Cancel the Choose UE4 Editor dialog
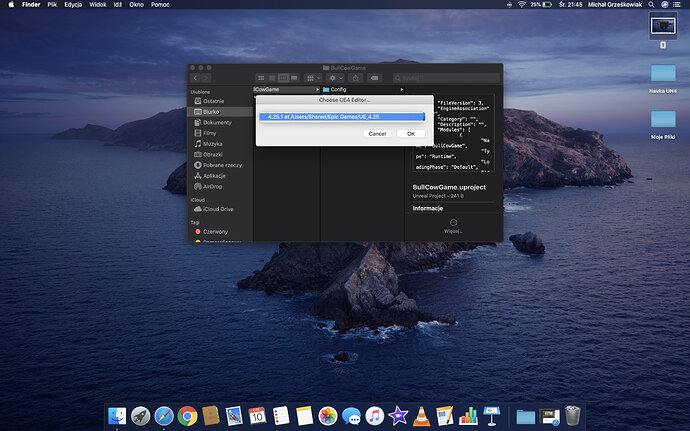 378,133
